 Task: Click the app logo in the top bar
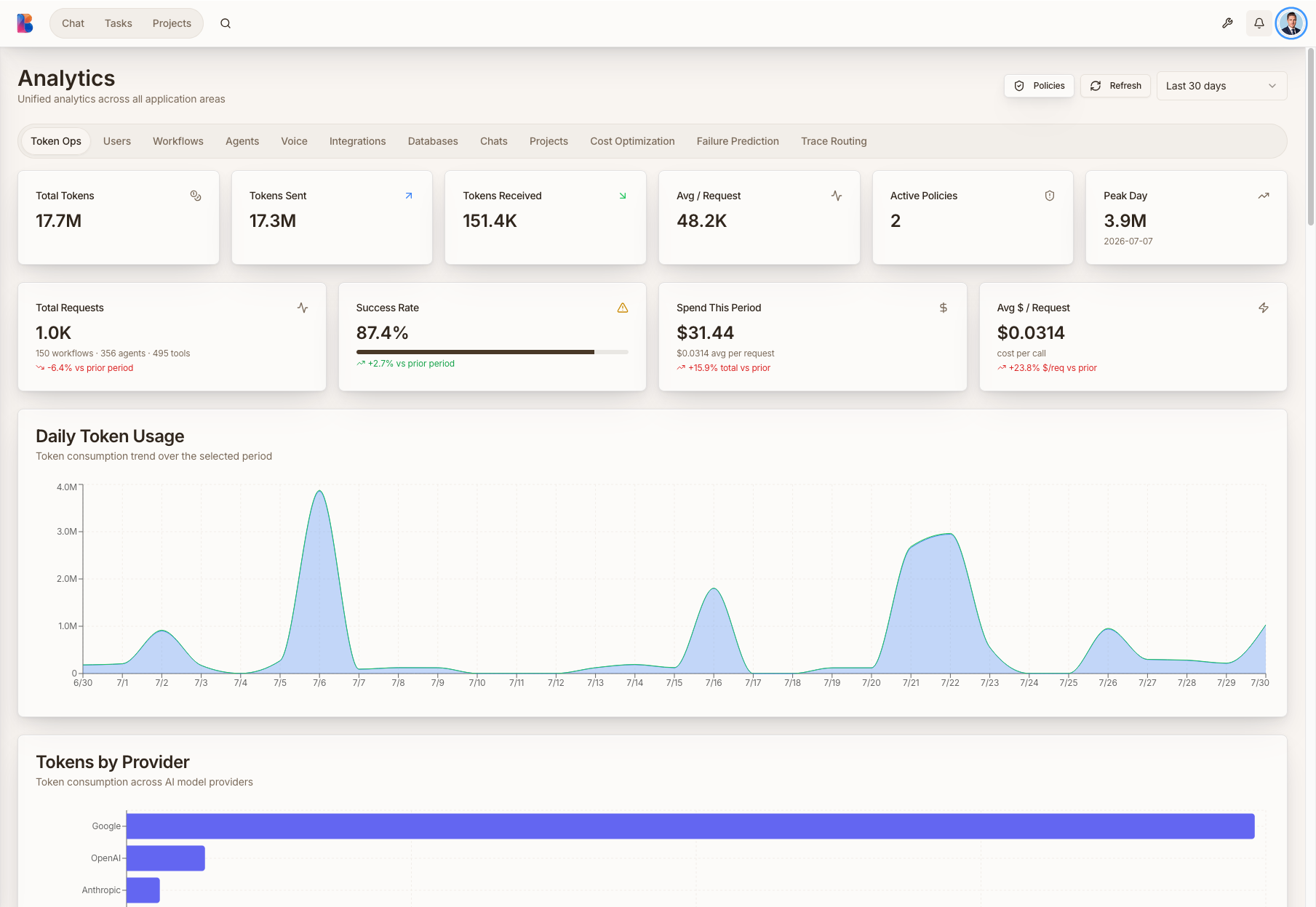tap(25, 23)
